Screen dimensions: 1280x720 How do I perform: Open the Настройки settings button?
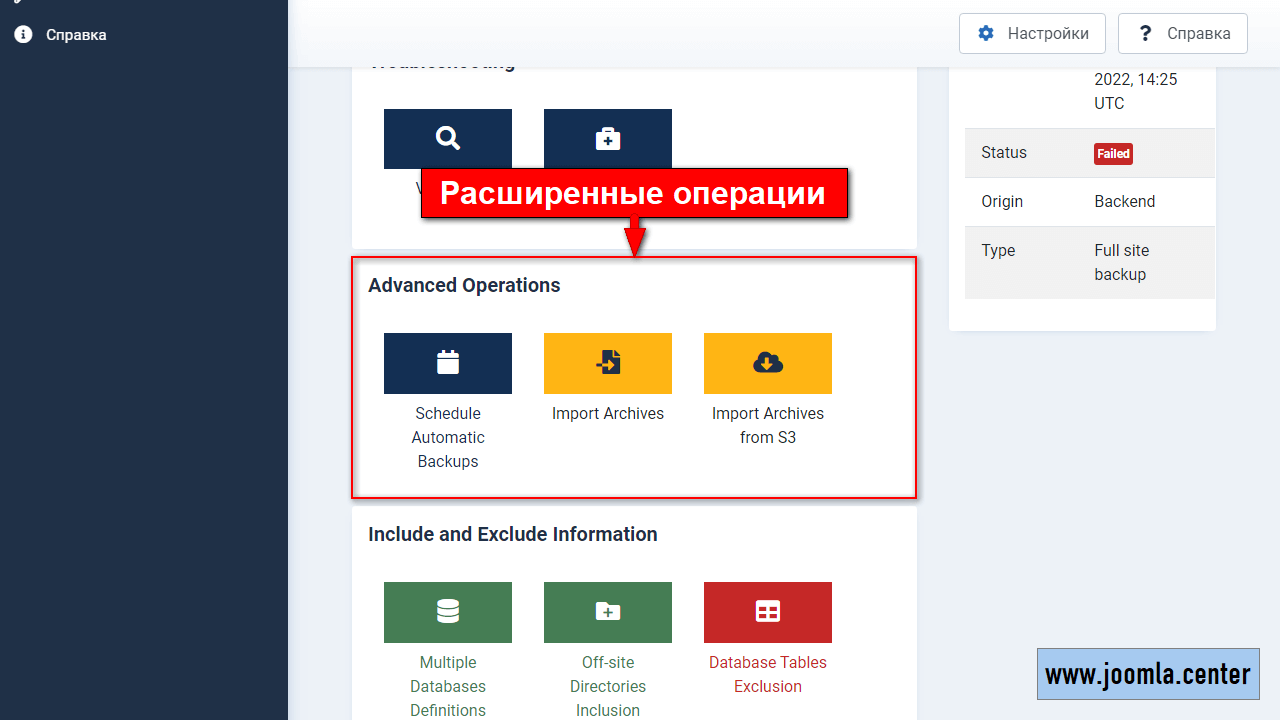click(1032, 33)
